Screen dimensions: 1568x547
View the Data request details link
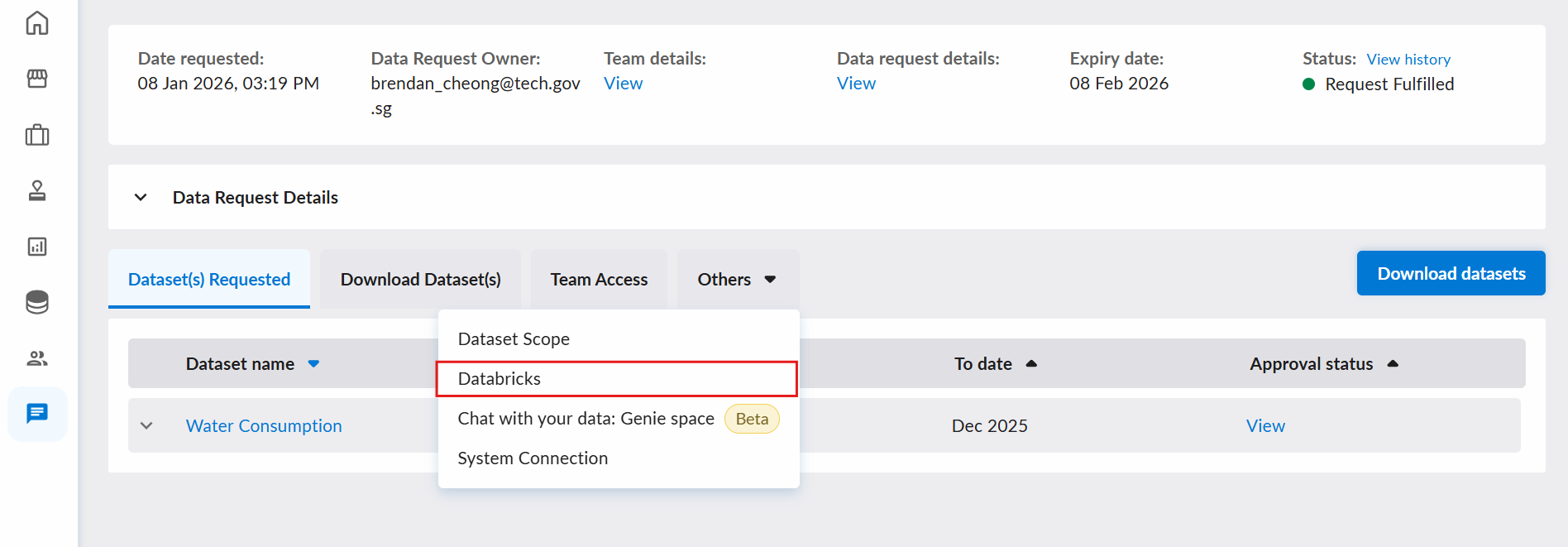coord(856,84)
